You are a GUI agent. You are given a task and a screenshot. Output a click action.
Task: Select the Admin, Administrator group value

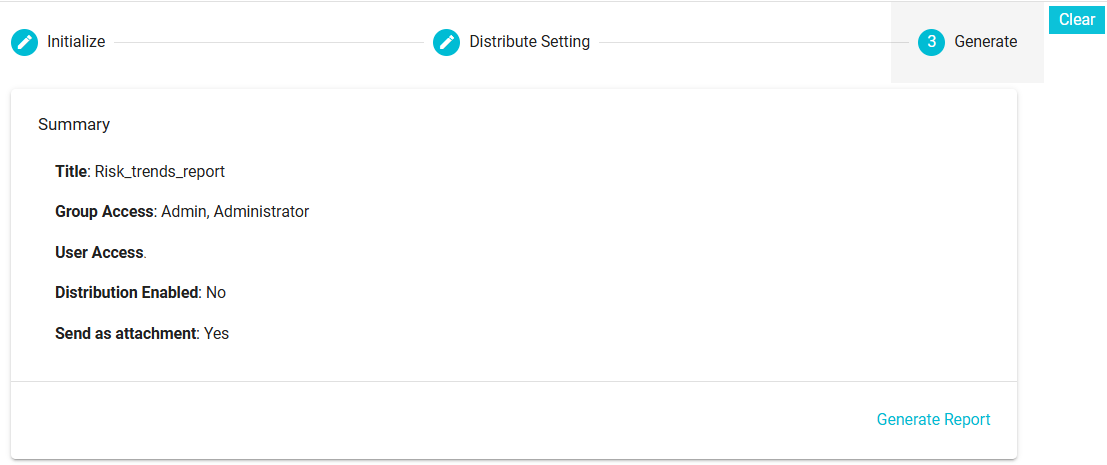235,212
